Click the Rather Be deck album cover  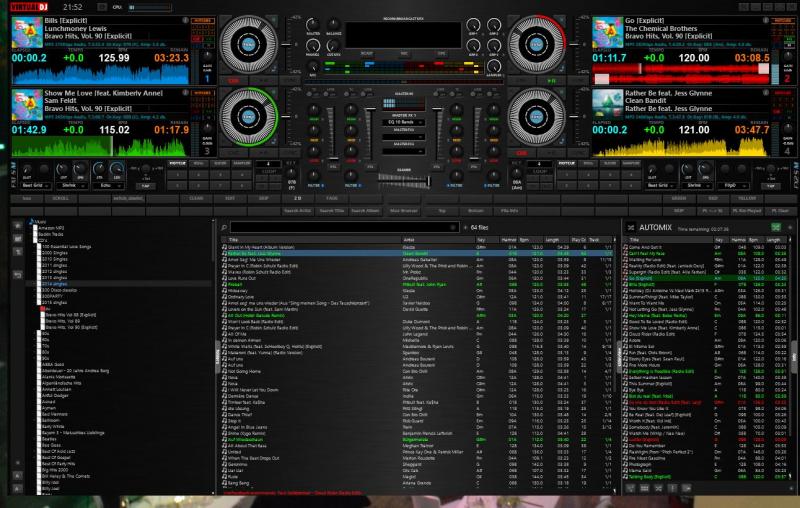pos(607,105)
